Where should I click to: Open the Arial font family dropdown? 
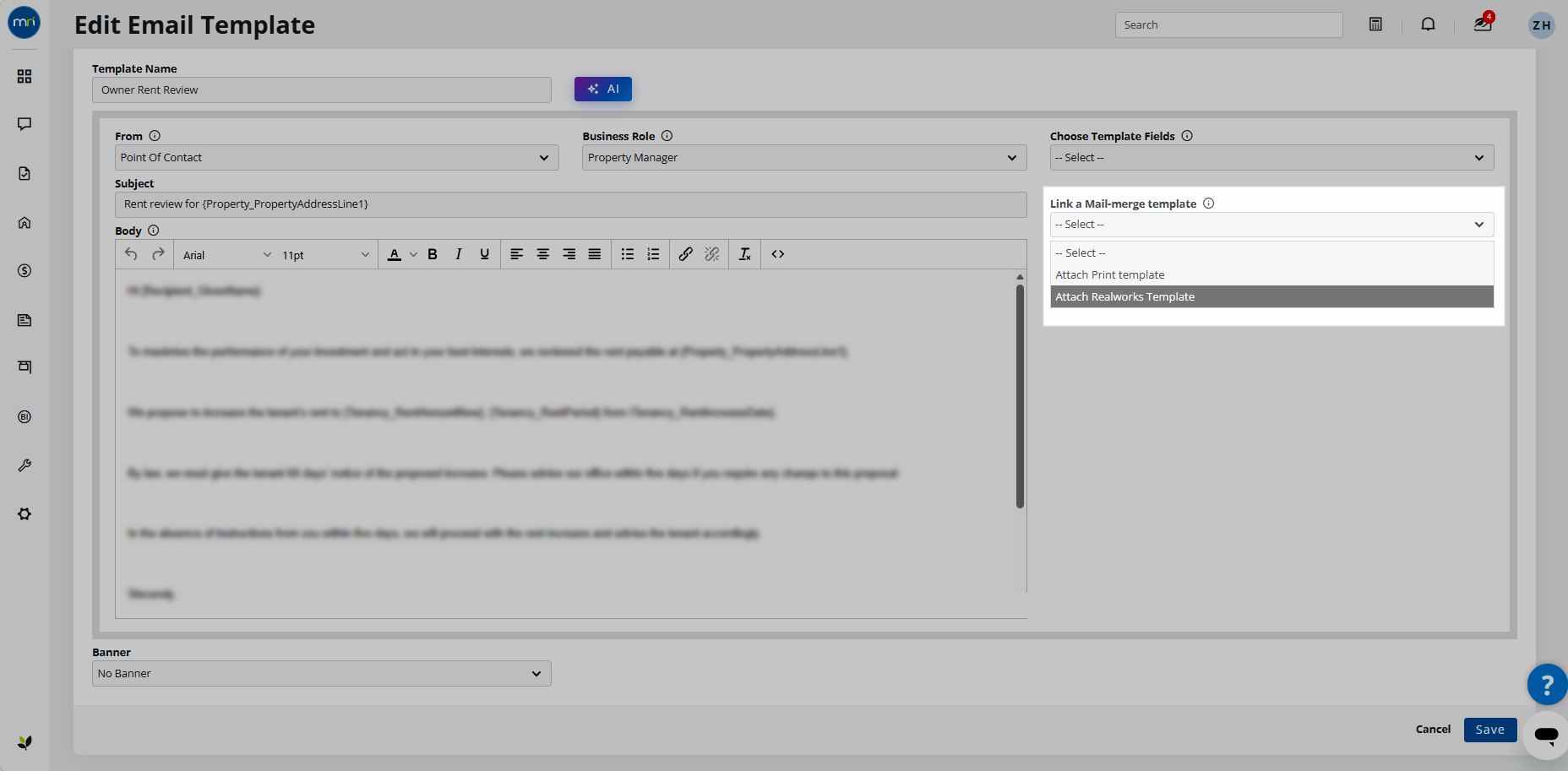coord(226,255)
